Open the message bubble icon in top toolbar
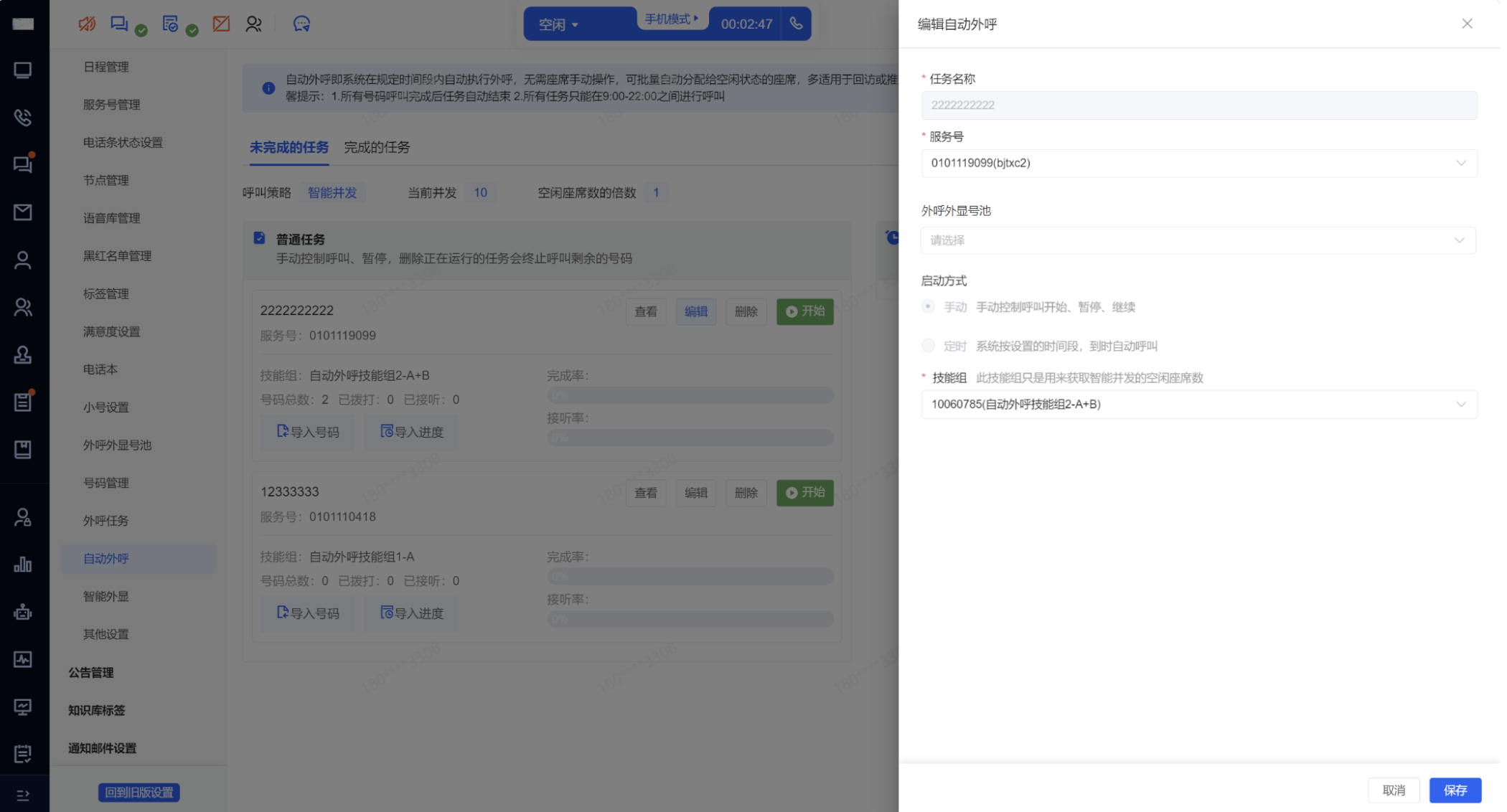The image size is (1507, 812). pyautogui.click(x=301, y=24)
